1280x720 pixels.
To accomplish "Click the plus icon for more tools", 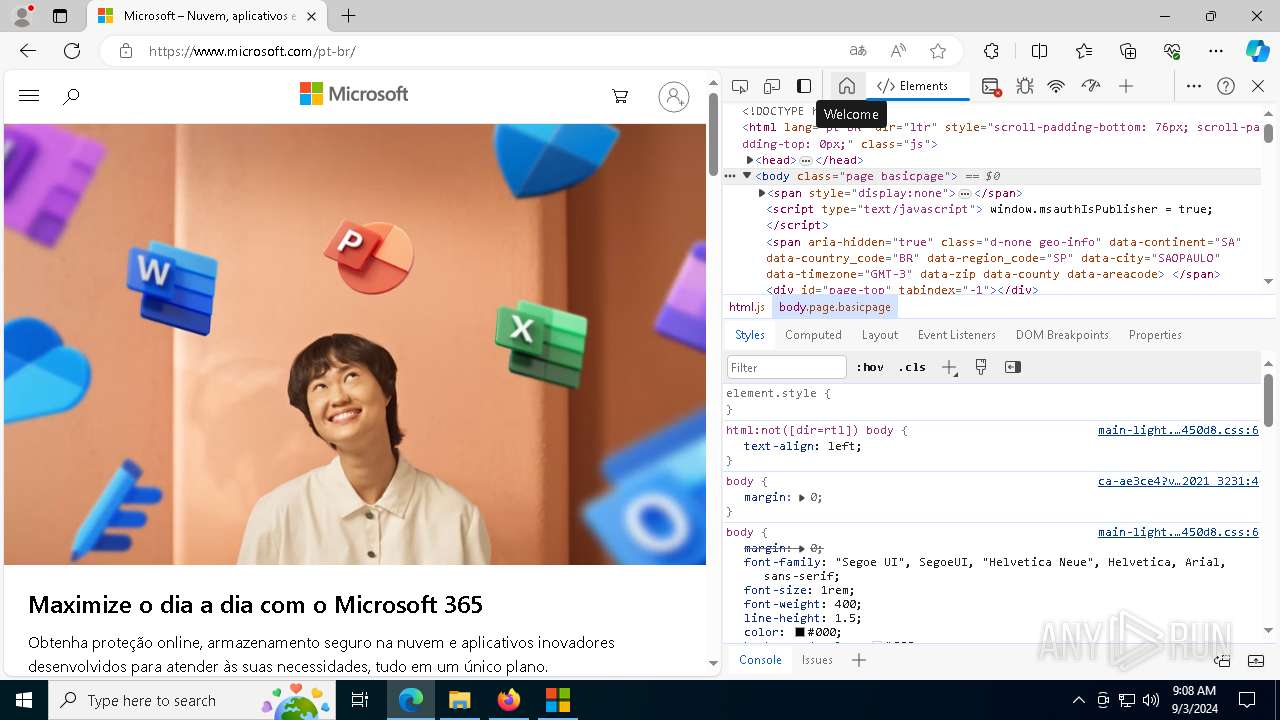I will coord(1126,86).
